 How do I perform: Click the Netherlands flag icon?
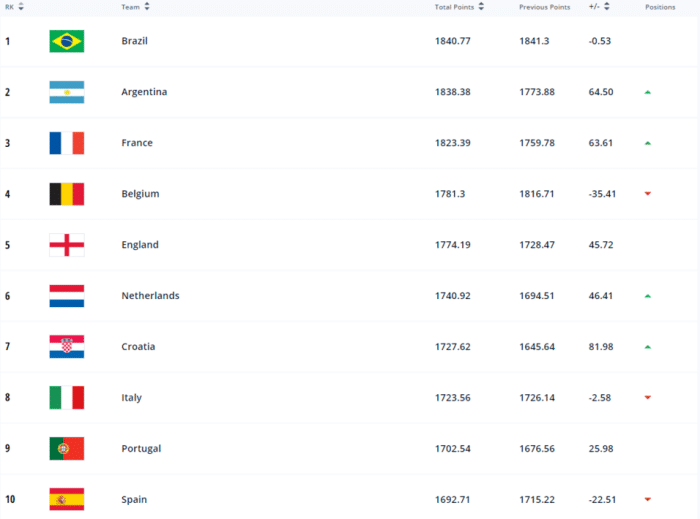[66, 296]
